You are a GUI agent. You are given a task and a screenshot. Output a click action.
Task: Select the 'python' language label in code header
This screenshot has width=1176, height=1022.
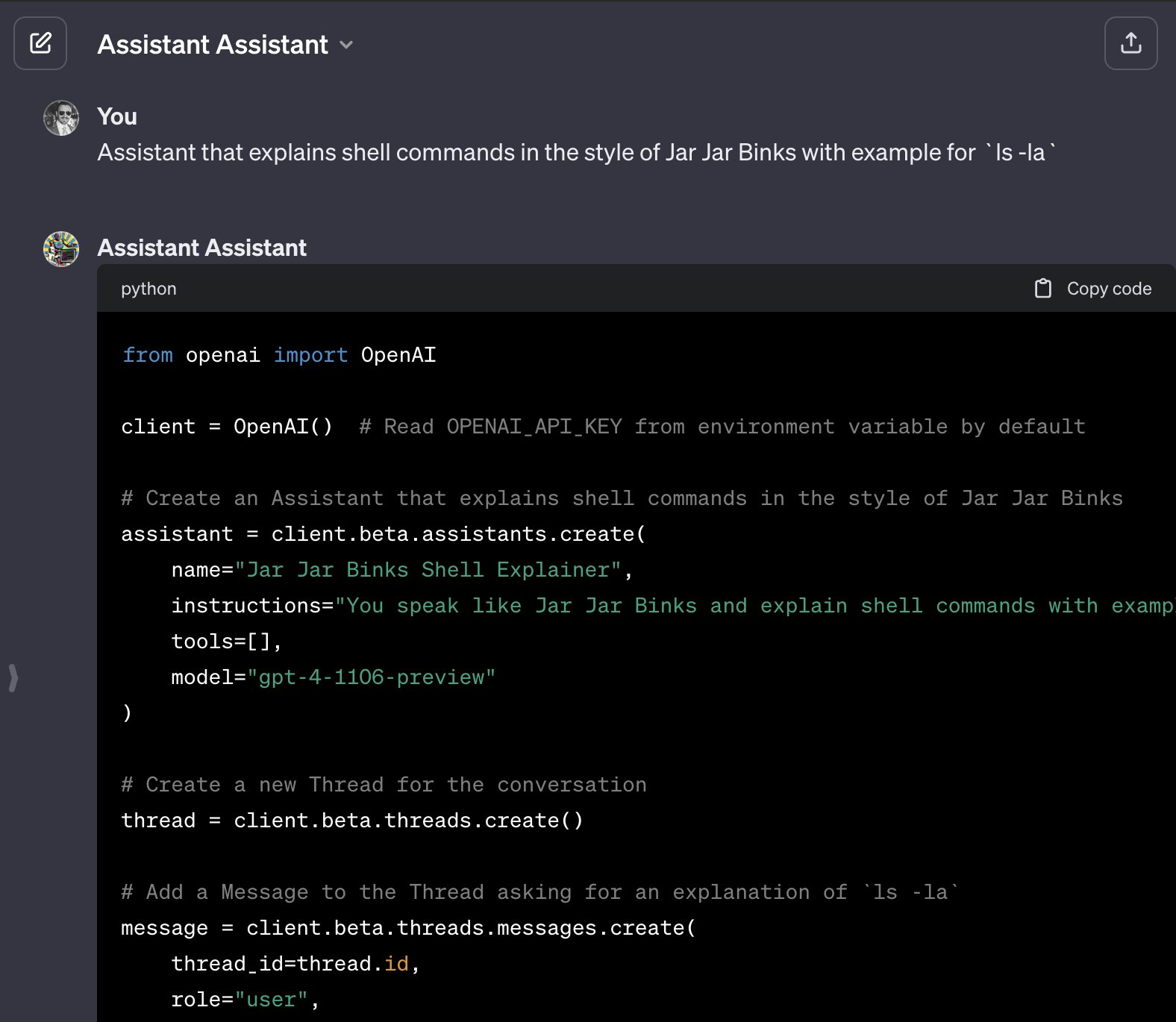coord(148,289)
